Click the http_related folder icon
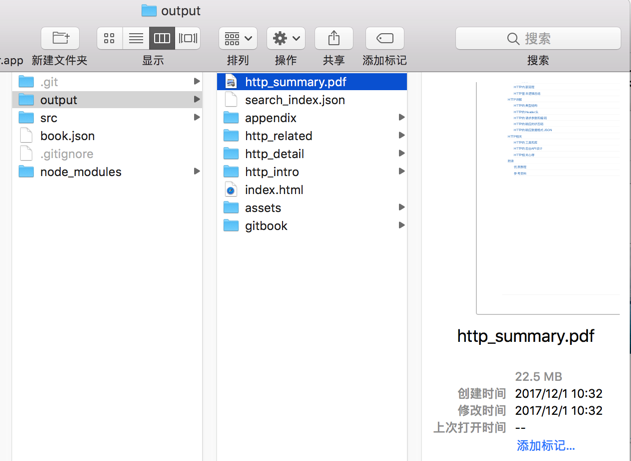631x461 pixels. [231, 136]
